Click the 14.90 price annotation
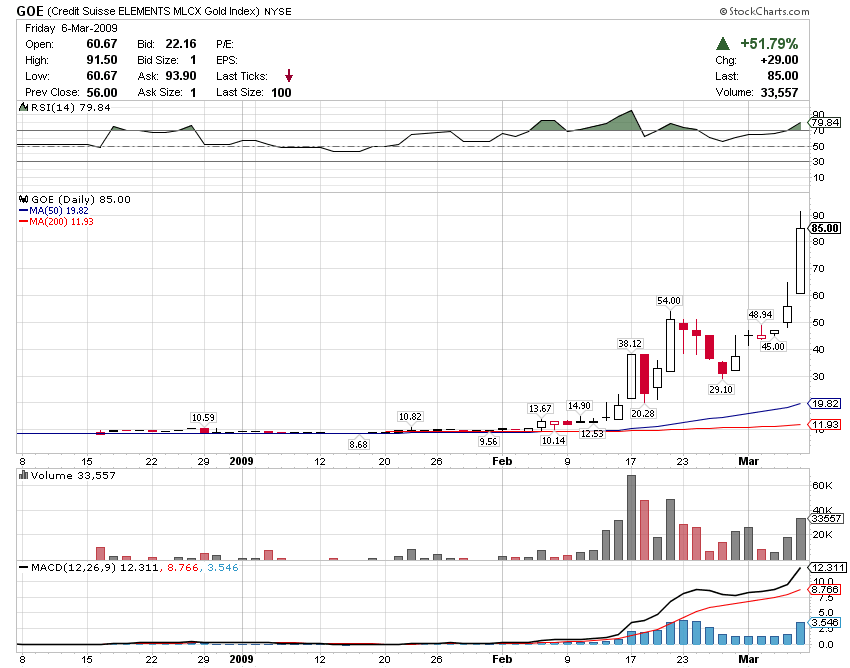The image size is (850, 668). [x=579, y=406]
